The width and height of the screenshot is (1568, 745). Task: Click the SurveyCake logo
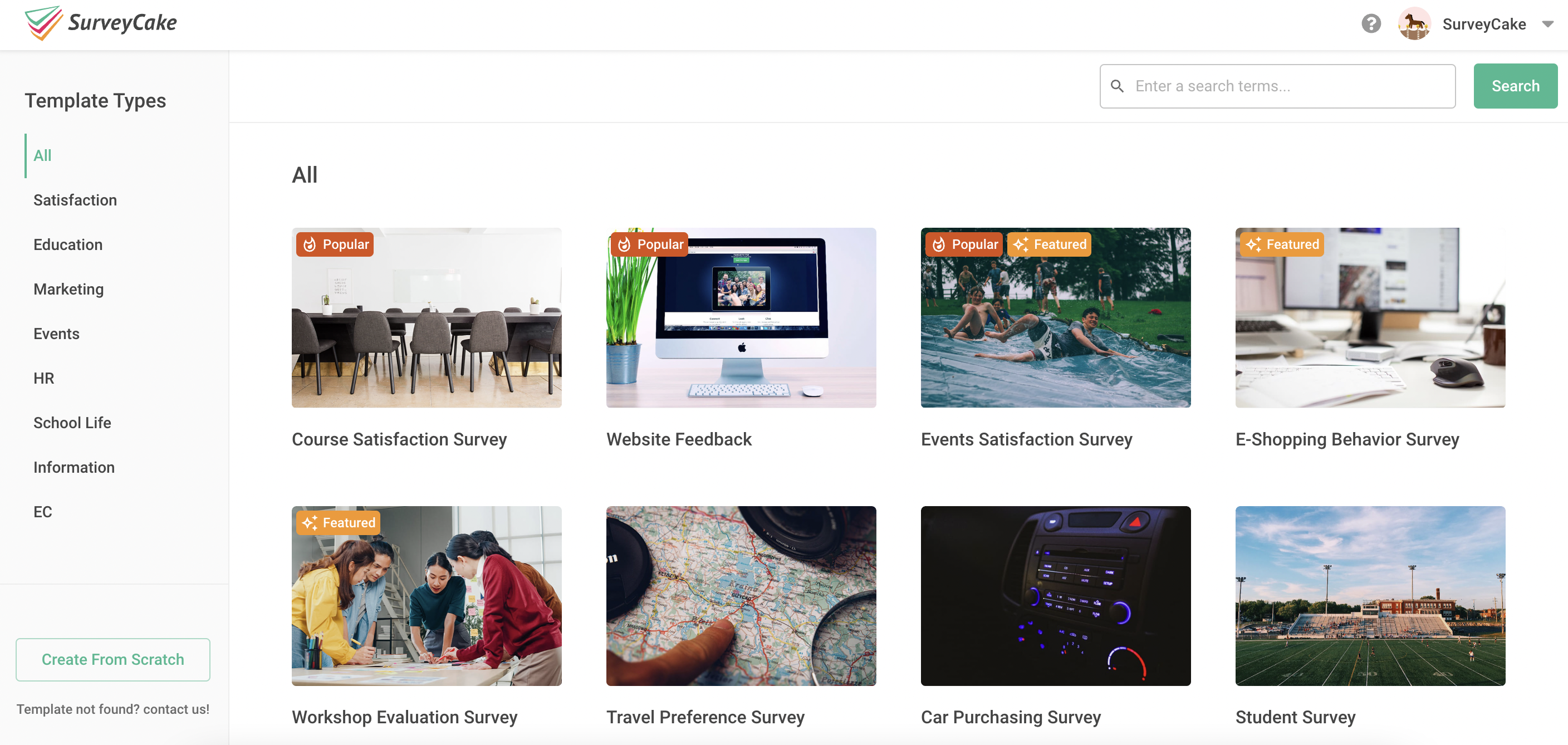tap(101, 23)
